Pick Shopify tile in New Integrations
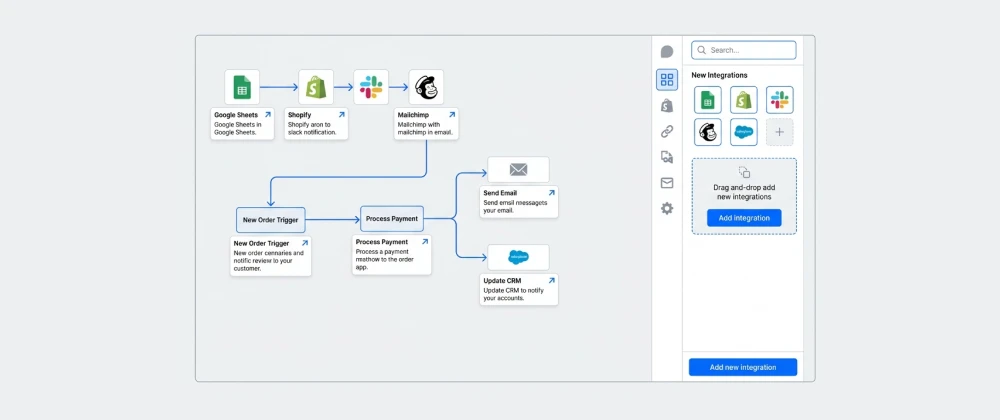 point(744,100)
